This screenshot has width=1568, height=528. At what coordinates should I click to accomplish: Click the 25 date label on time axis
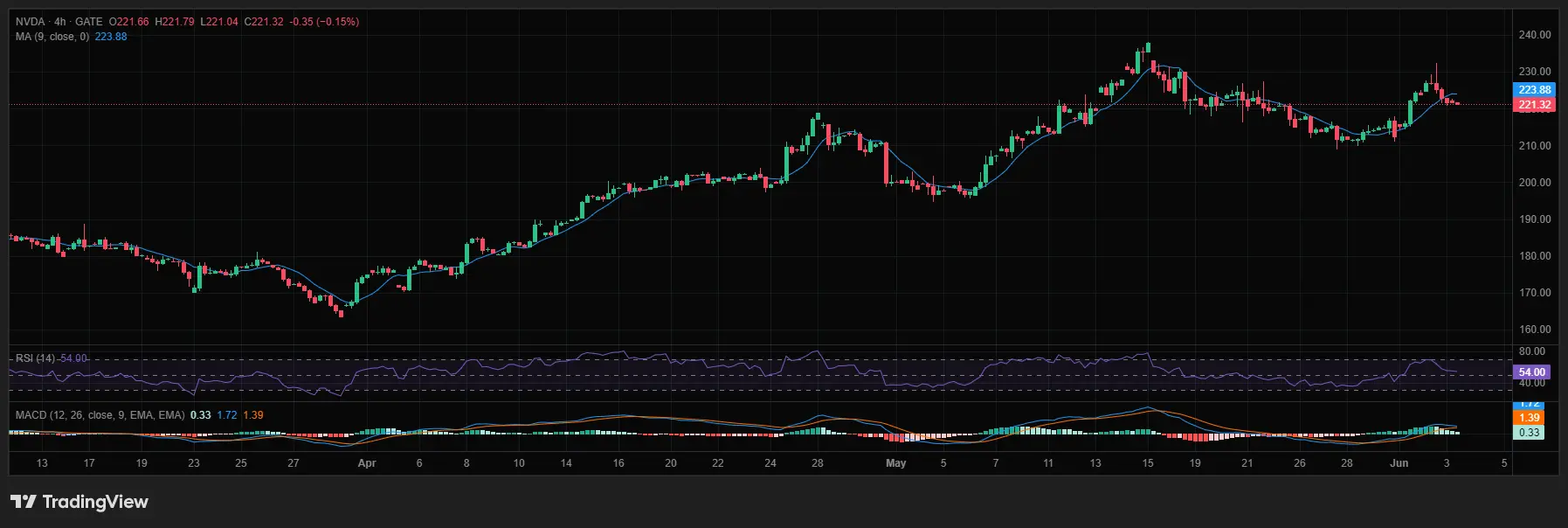[x=241, y=463]
